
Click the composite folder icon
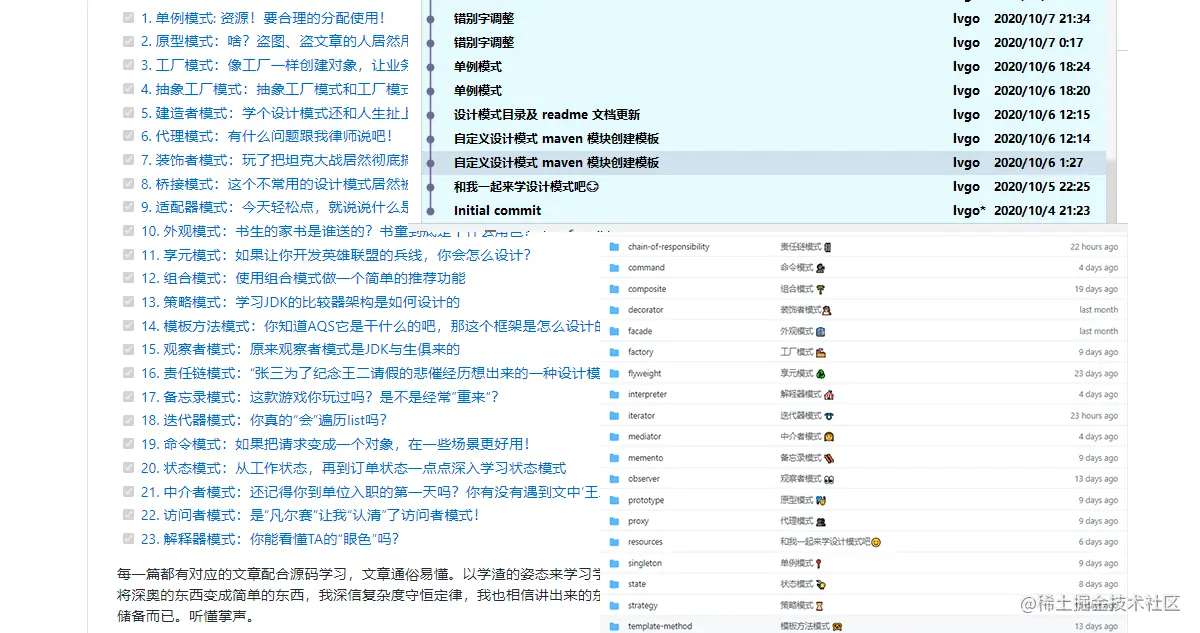pyautogui.click(x=617, y=288)
